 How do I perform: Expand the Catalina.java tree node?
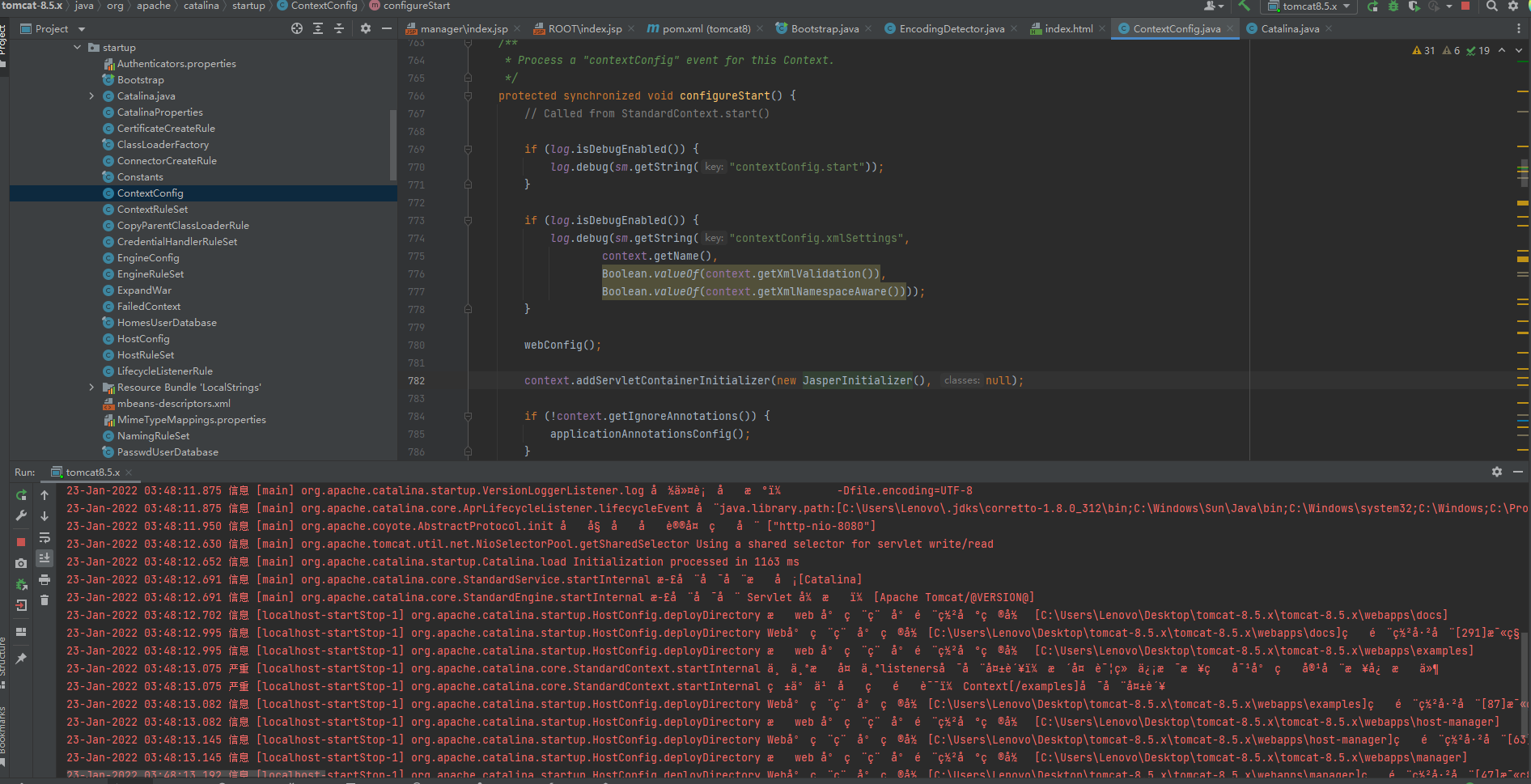click(91, 96)
